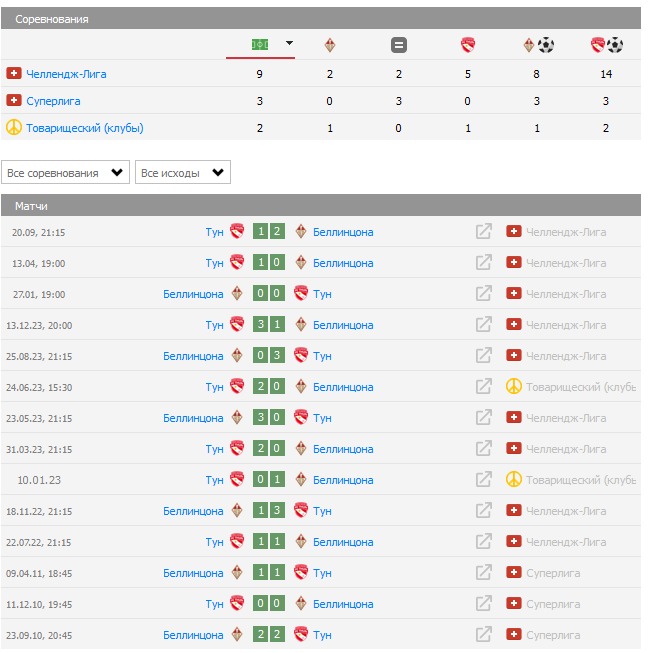Click peace icon beside Товарищеский (клубы) in competitions
The image size is (648, 653).
click(x=14, y=128)
